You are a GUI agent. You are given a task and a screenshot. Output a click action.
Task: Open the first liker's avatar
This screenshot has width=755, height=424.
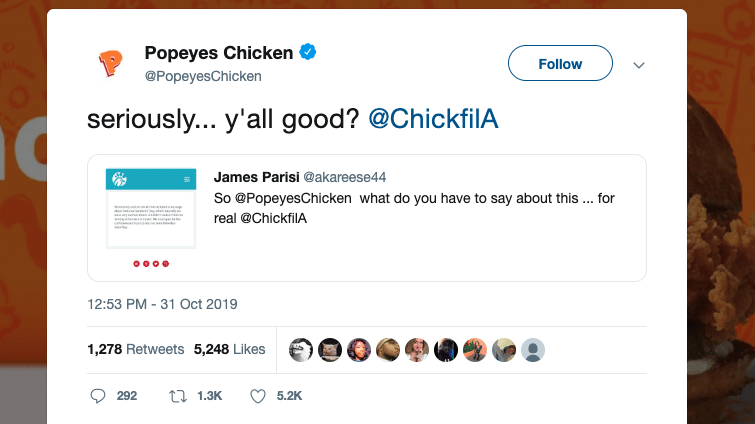tap(301, 350)
